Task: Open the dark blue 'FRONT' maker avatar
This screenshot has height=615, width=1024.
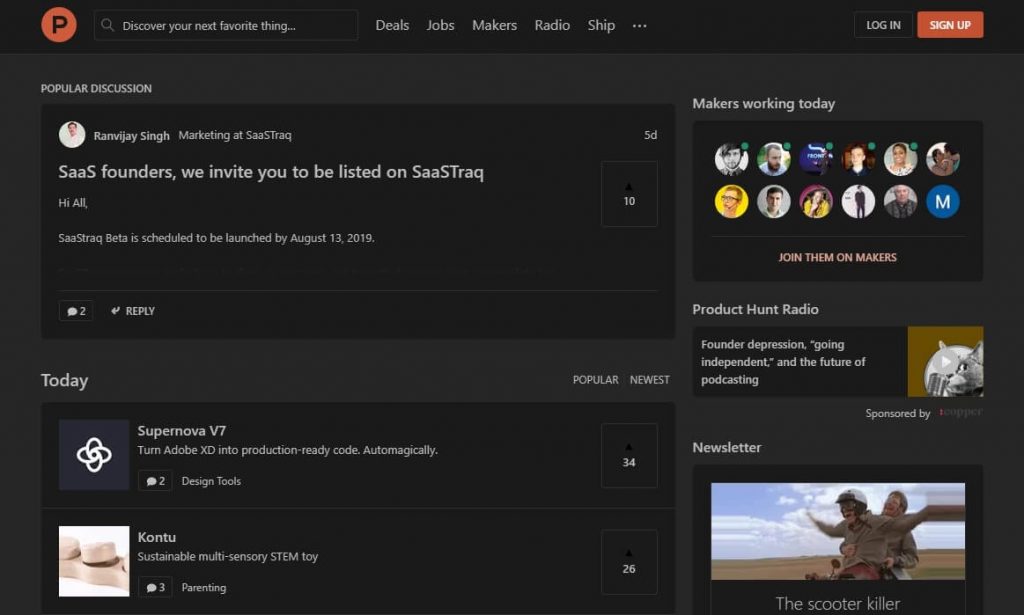Action: [816, 159]
